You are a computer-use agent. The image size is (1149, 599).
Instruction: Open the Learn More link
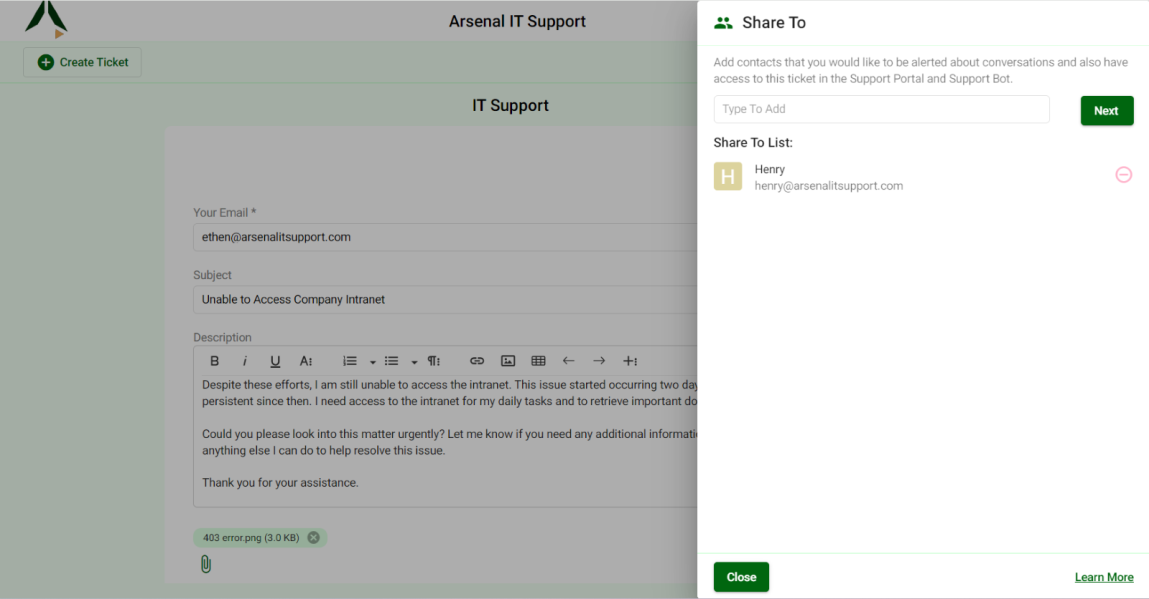click(1103, 577)
